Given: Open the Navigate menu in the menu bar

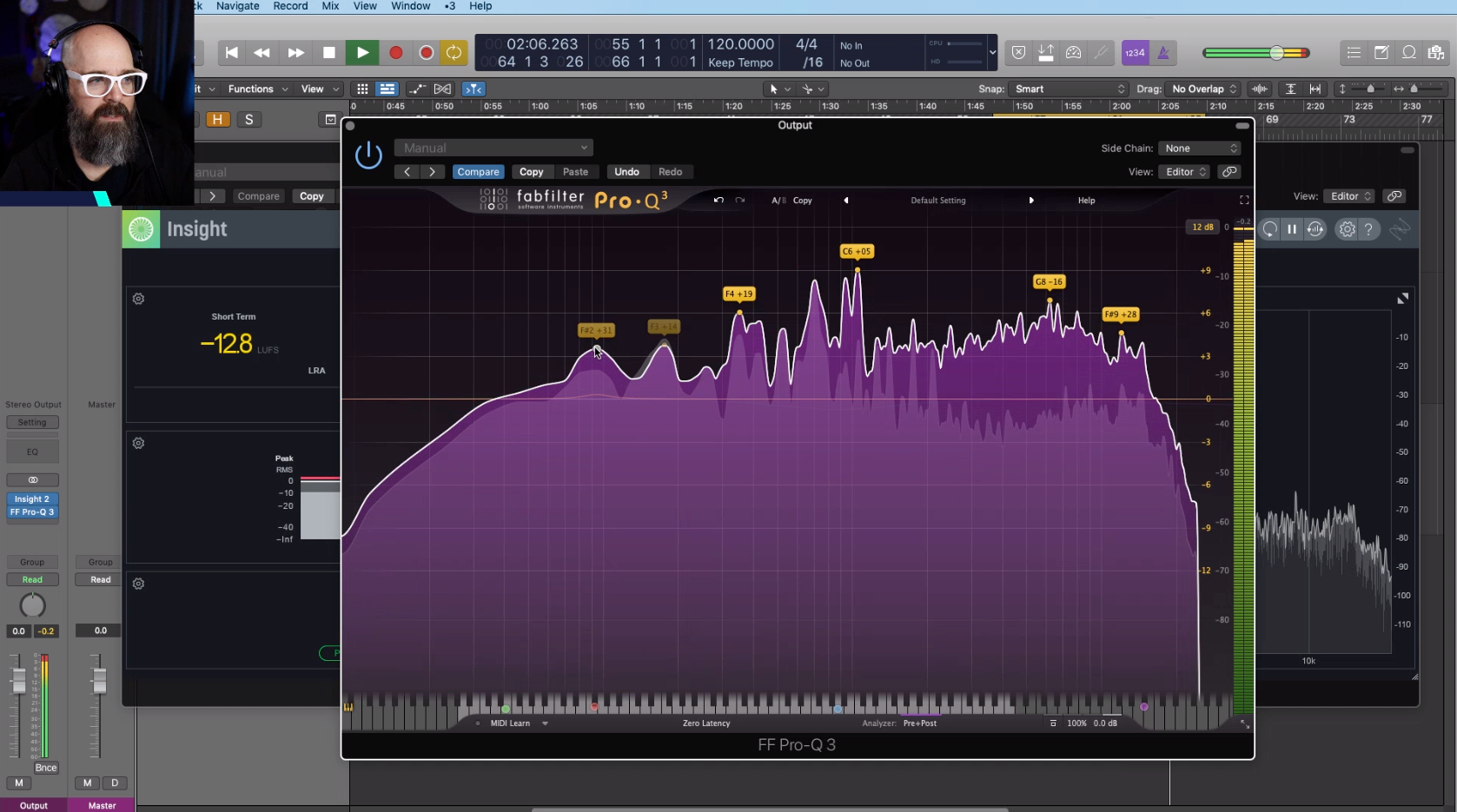Looking at the screenshot, I should 237,6.
